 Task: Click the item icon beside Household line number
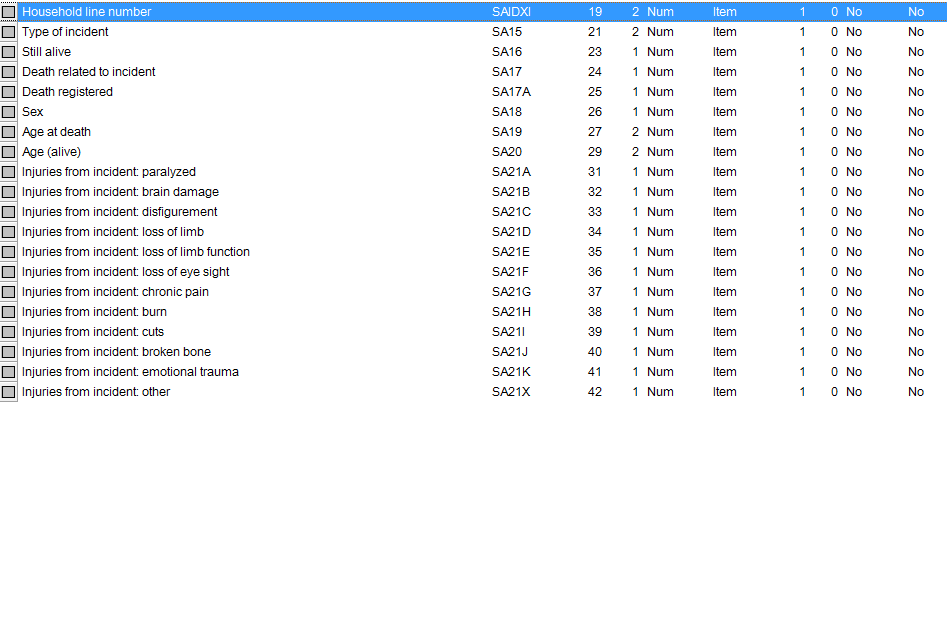click(9, 12)
